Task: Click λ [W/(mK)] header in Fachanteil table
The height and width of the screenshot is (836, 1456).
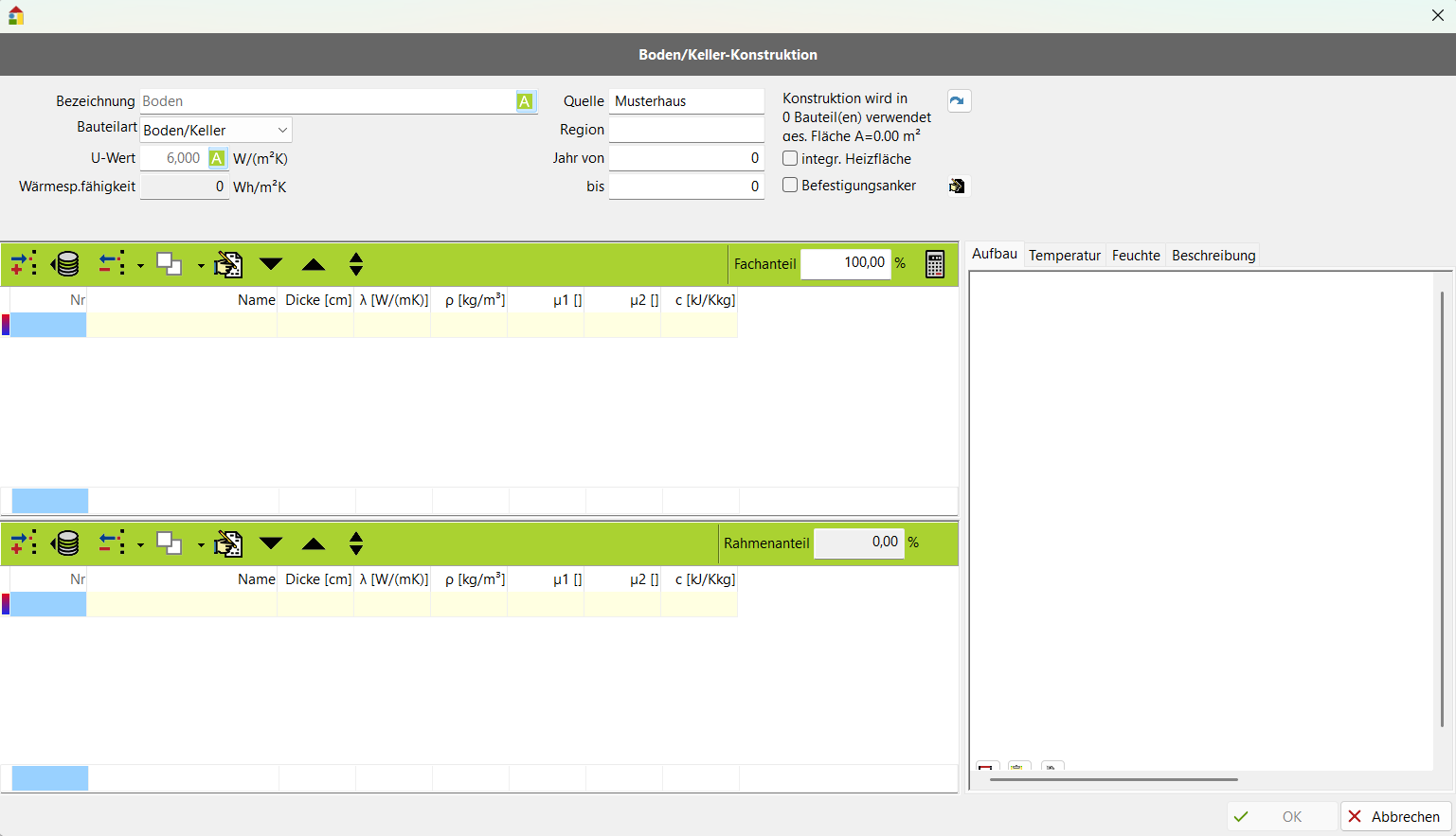Action: 394,300
